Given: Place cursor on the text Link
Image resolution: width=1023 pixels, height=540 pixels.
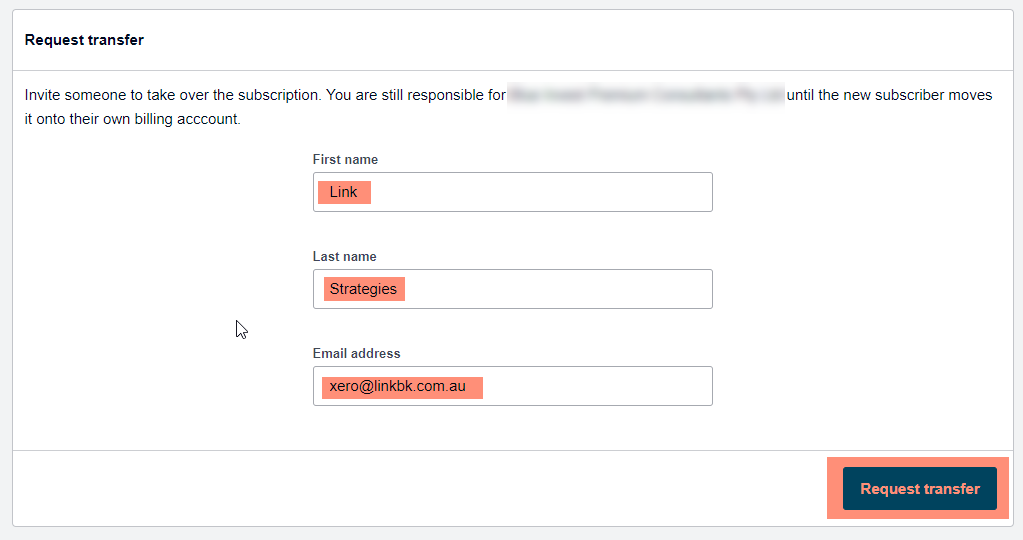Looking at the screenshot, I should (x=343, y=192).
